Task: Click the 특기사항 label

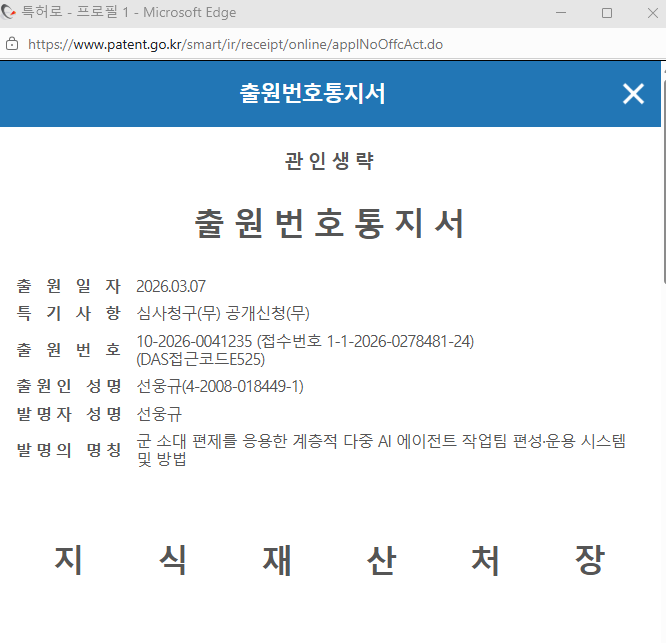Action: click(x=69, y=313)
